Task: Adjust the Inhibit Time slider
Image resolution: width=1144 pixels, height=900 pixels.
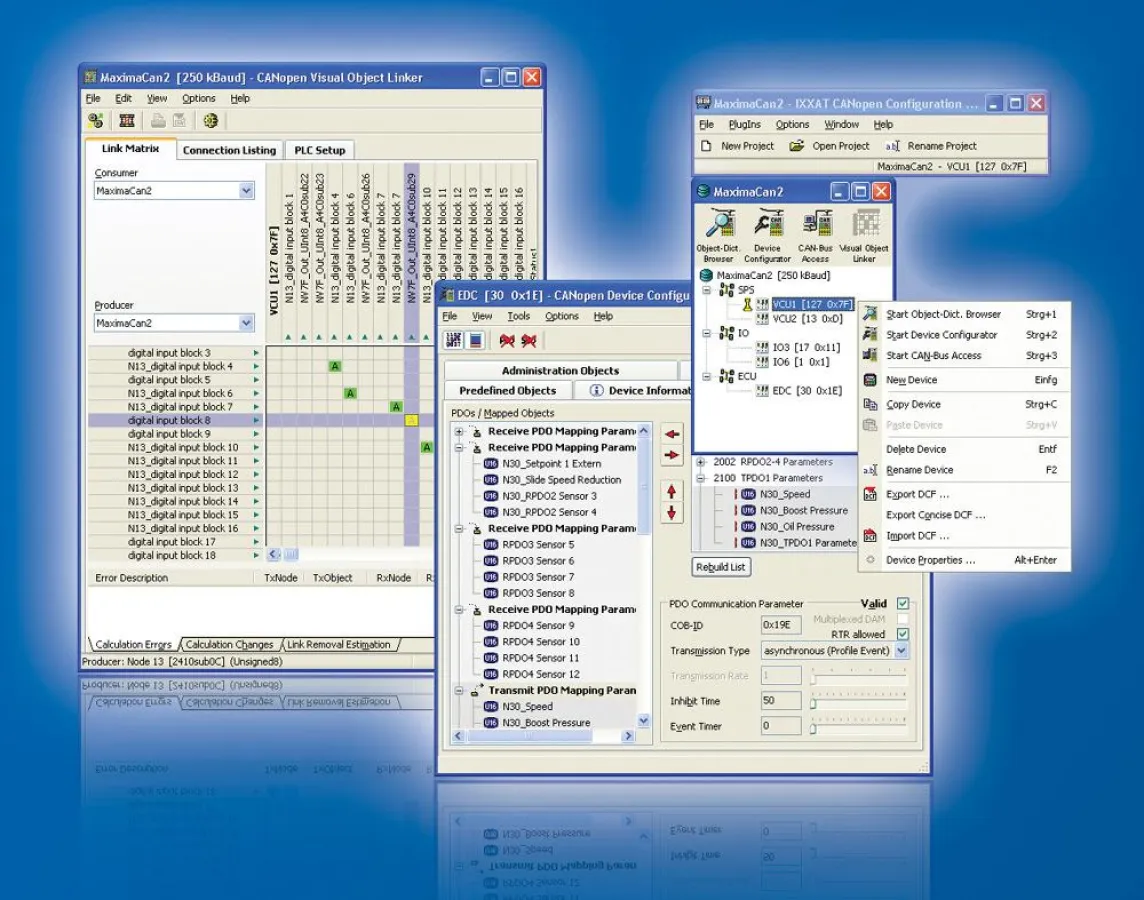Action: point(813,703)
